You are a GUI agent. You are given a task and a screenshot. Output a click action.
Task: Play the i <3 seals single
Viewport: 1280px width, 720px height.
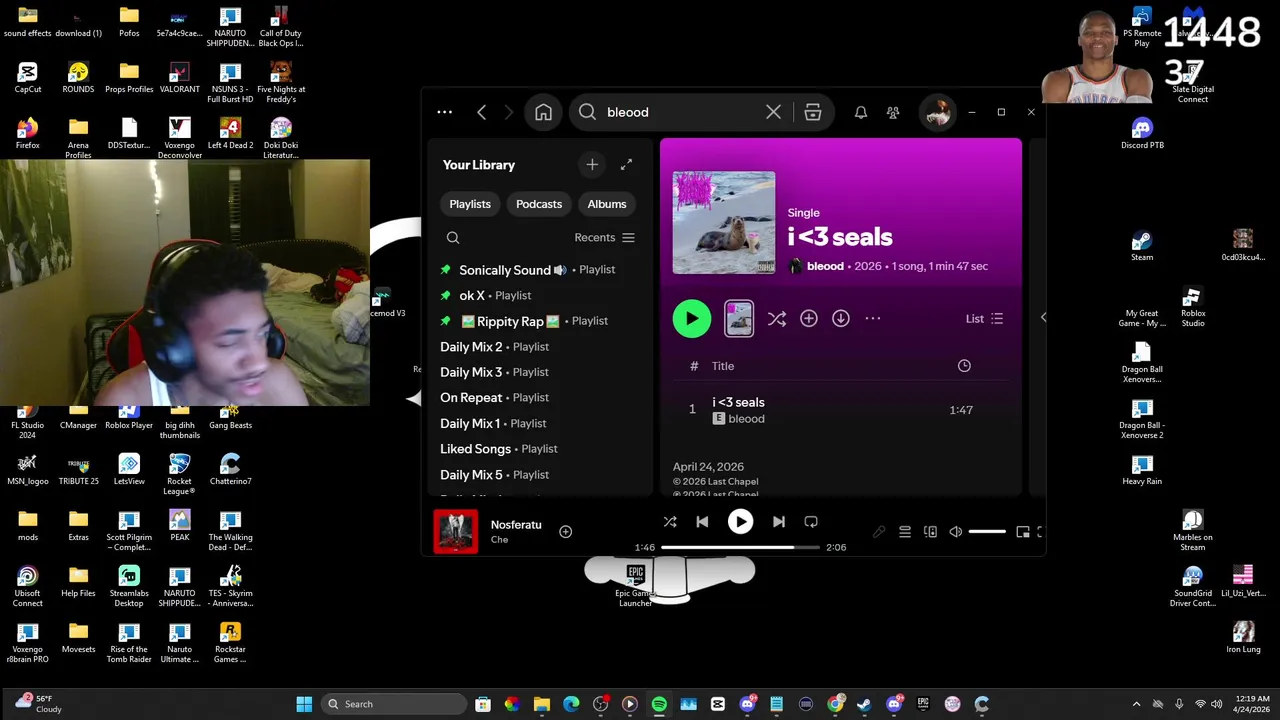point(691,319)
